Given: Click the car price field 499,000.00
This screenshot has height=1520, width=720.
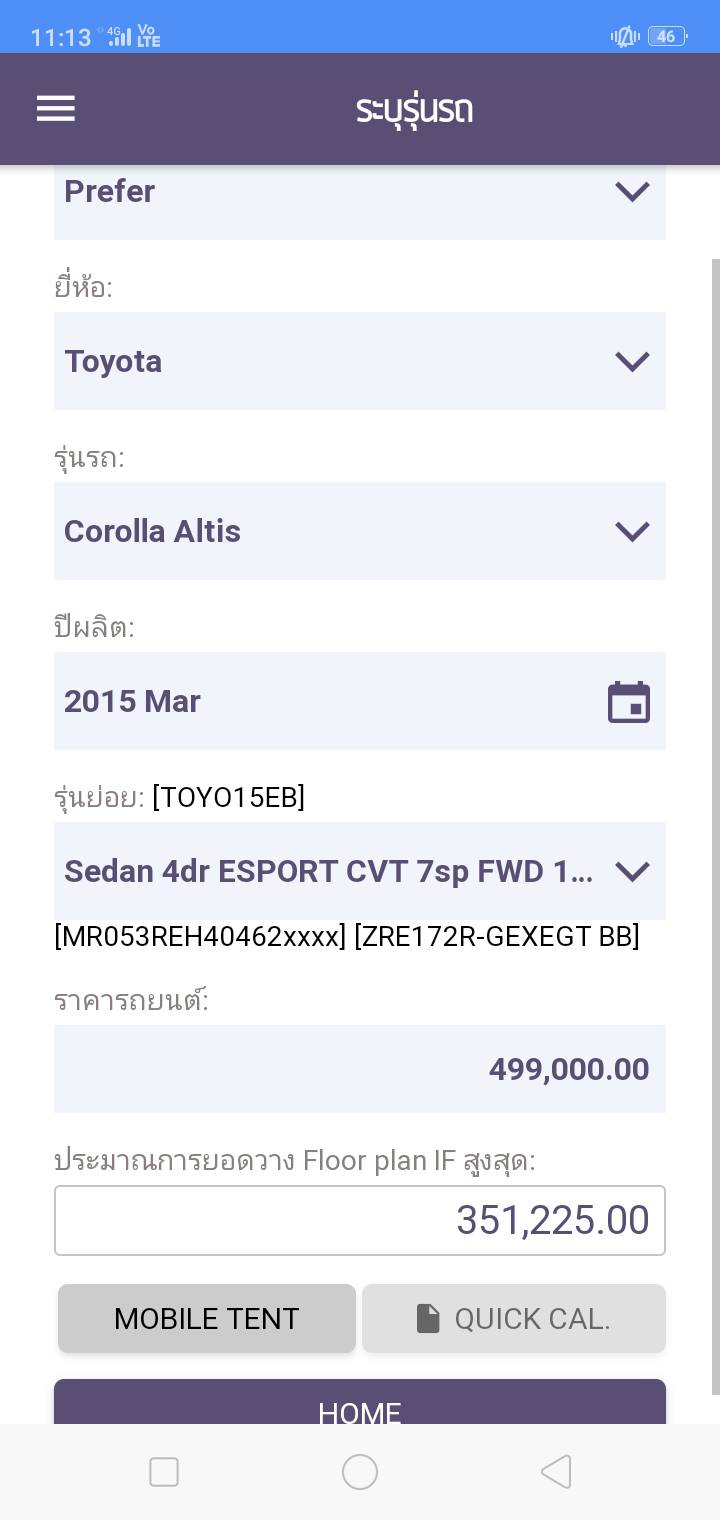Looking at the screenshot, I should 360,1069.
